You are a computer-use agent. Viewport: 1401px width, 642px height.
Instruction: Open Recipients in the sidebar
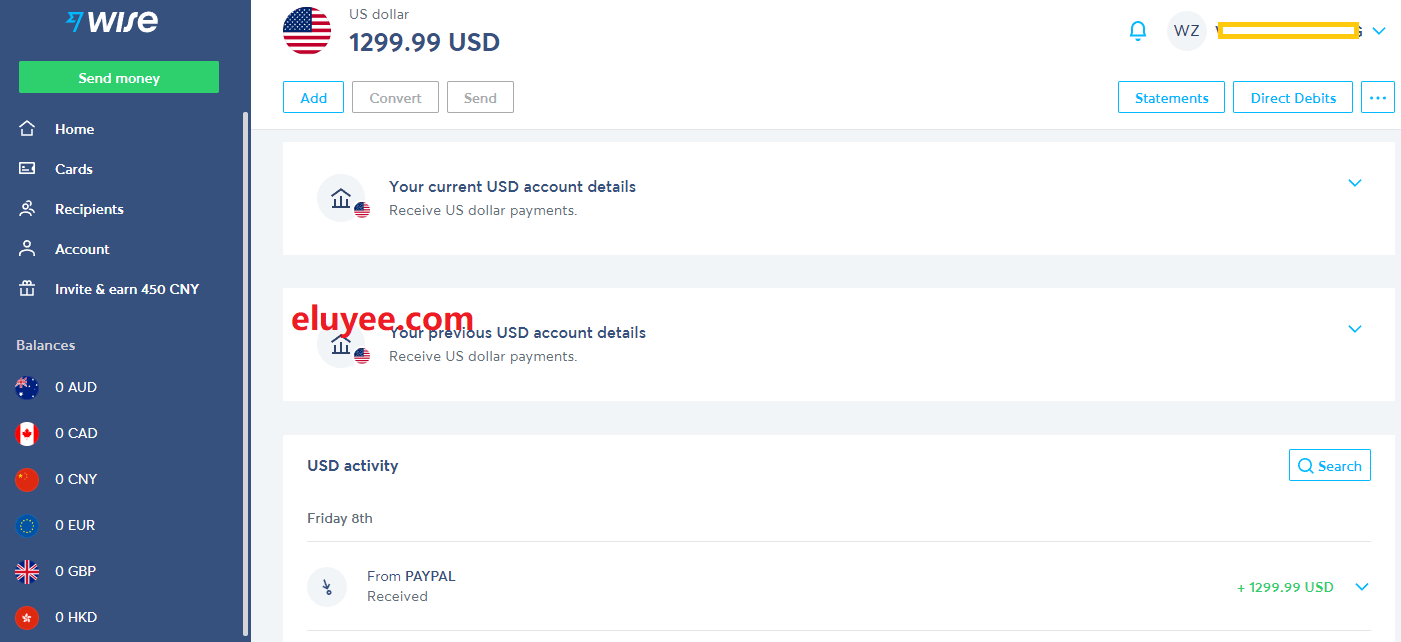pyautogui.click(x=89, y=209)
